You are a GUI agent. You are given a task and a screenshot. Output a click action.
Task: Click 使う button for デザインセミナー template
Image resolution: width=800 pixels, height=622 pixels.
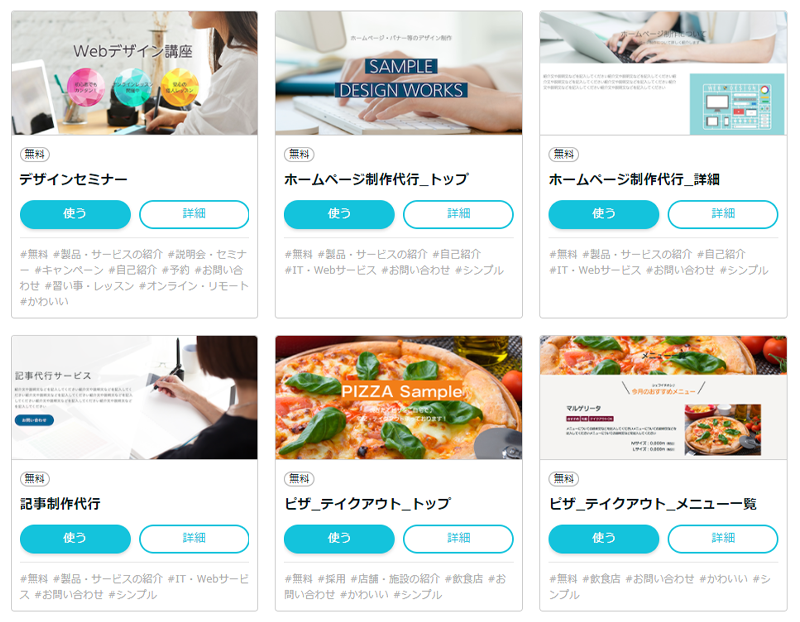click(75, 214)
